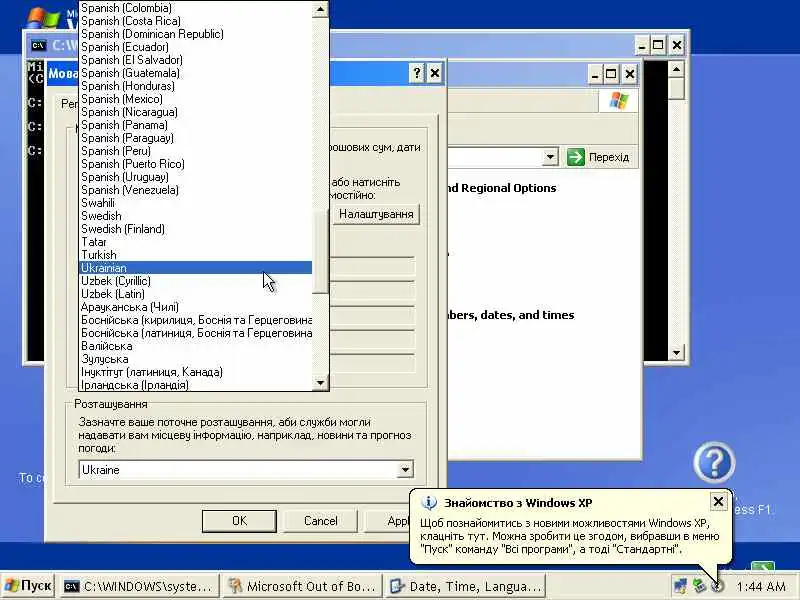Click the dialog help question-mark button

pyautogui.click(x=416, y=73)
